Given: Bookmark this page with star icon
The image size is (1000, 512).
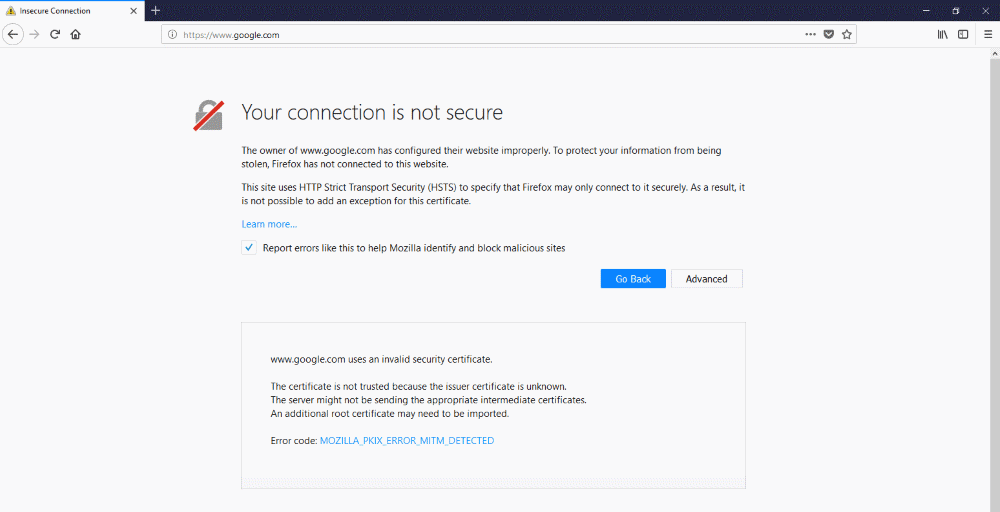Looking at the screenshot, I should coord(846,34).
